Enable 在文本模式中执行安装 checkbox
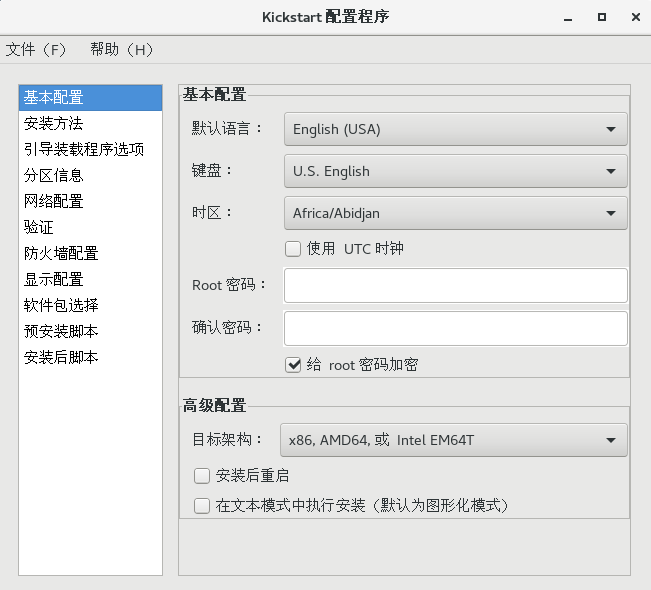651x590 pixels. pyautogui.click(x=202, y=506)
